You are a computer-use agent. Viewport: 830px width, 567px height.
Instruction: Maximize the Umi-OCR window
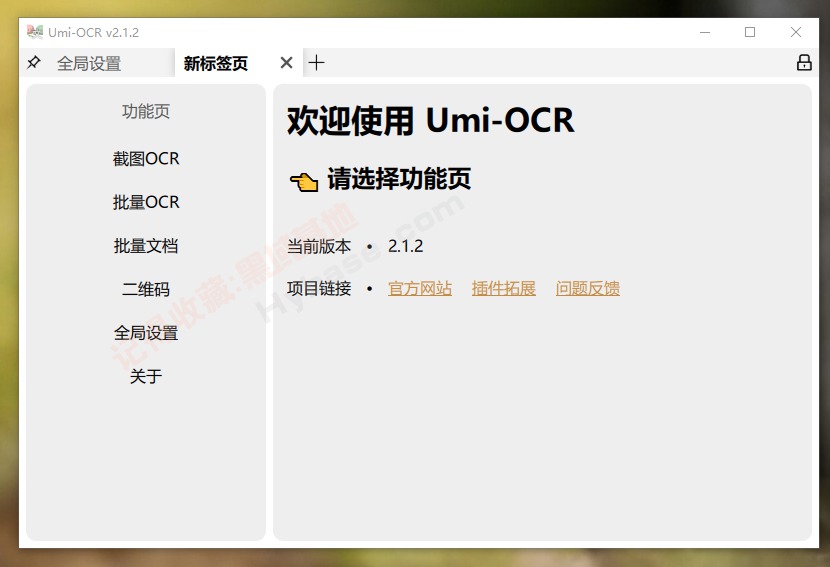[x=750, y=32]
